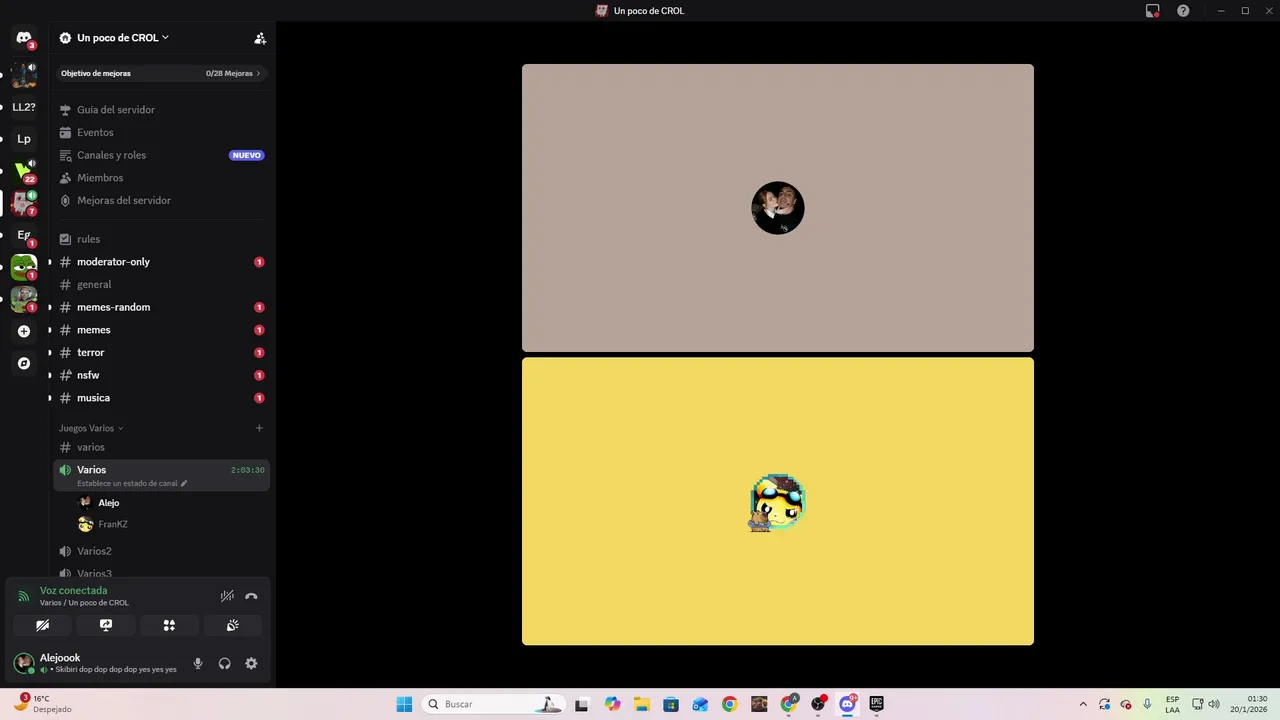1280x720 pixels.
Task: Toggle noise suppression icon in voice panel
Action: [x=227, y=596]
